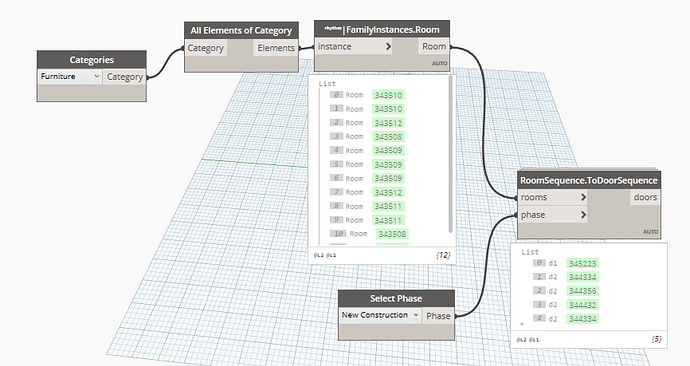Viewport: 690px width, 366px height.
Task: Click room ID 343510 at index 1
Action: tap(388, 109)
